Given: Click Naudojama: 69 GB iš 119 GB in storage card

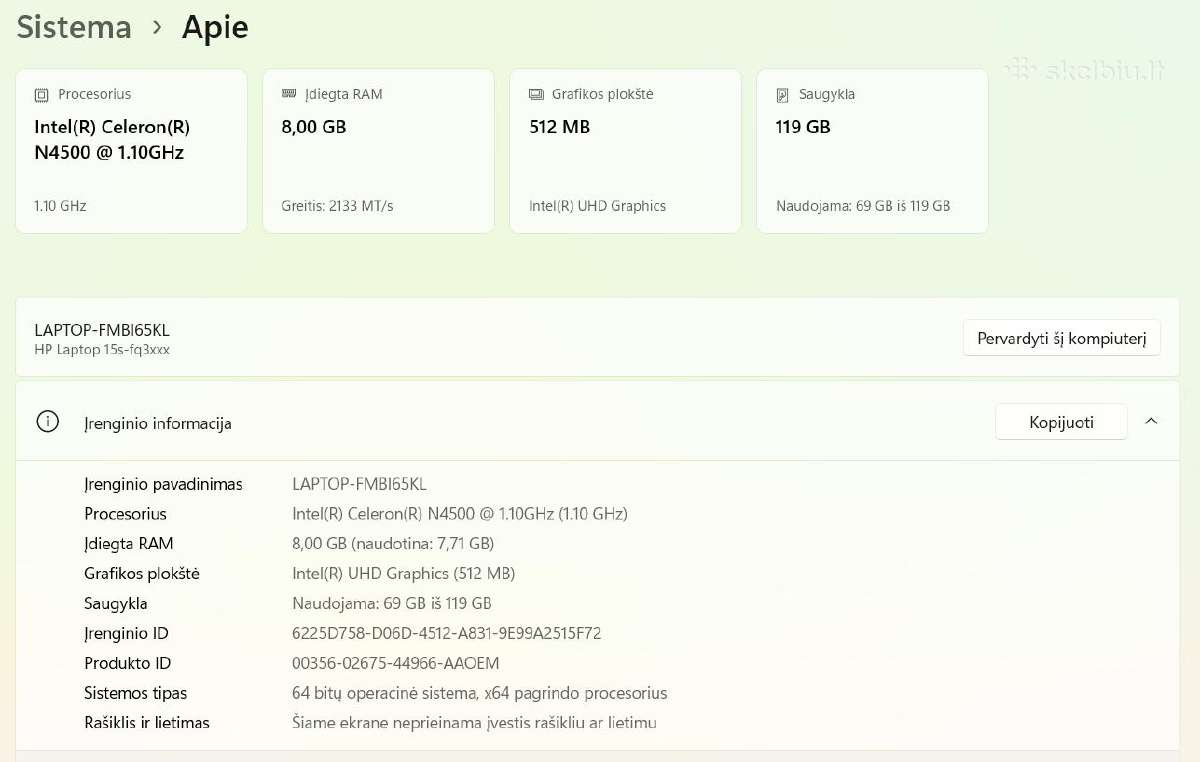Looking at the screenshot, I should click(x=863, y=206).
